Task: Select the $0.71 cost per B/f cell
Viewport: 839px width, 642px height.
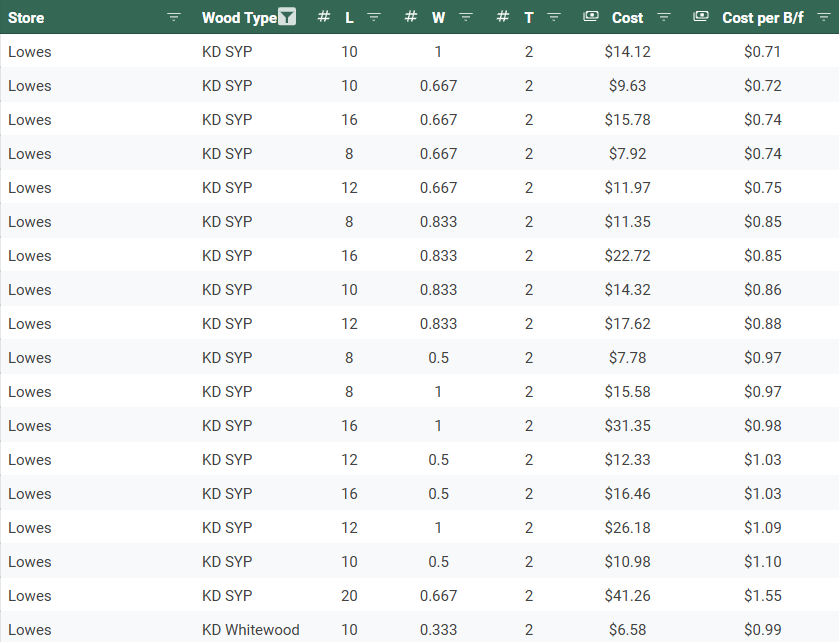Action: coord(762,52)
